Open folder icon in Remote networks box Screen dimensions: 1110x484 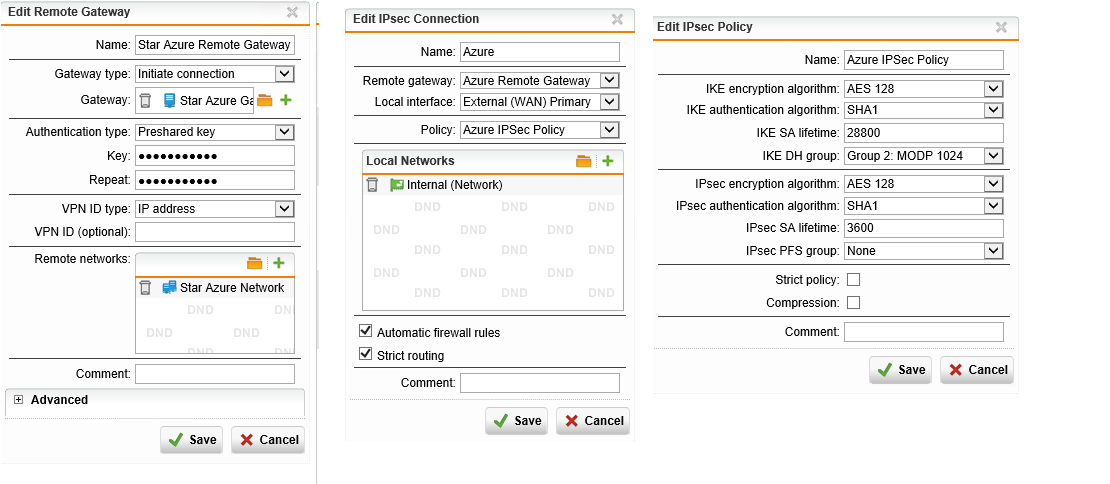[255, 263]
